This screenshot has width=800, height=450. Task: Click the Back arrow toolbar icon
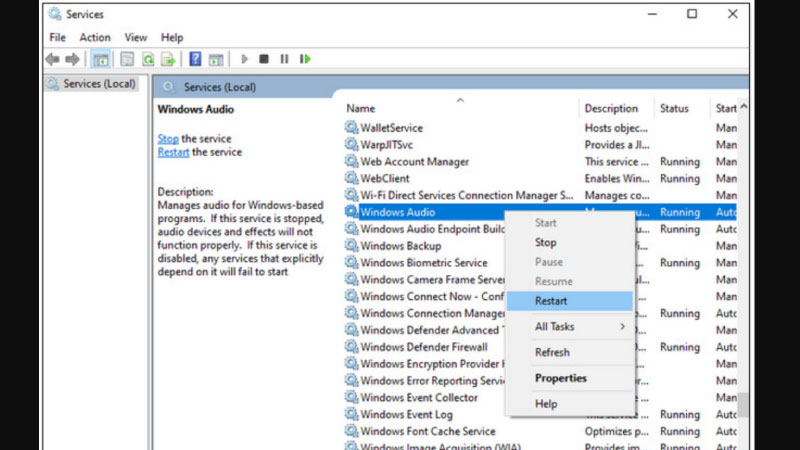53,59
